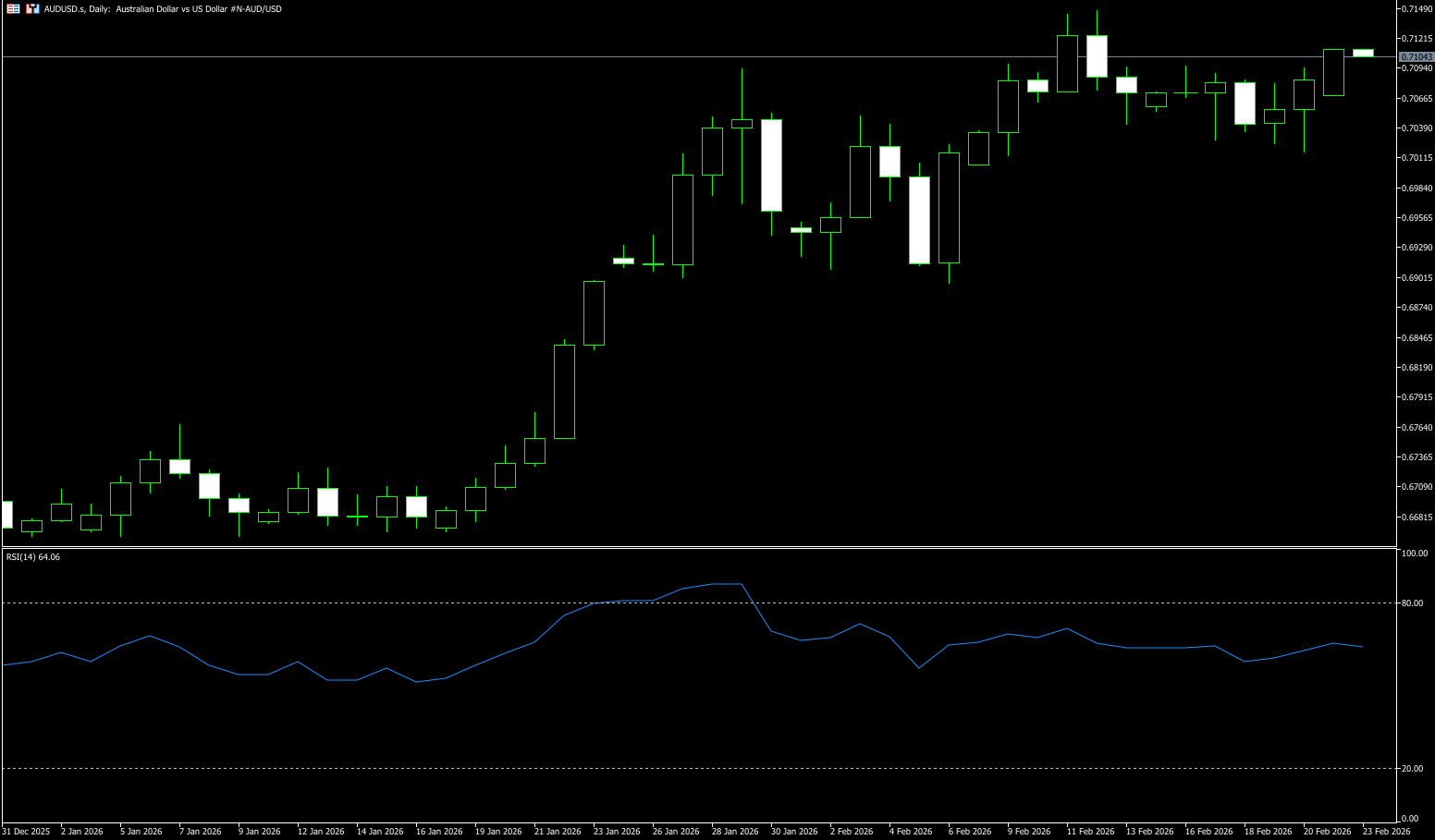Click the 16 Feb 2026 date label
1435x840 pixels.
(1208, 832)
